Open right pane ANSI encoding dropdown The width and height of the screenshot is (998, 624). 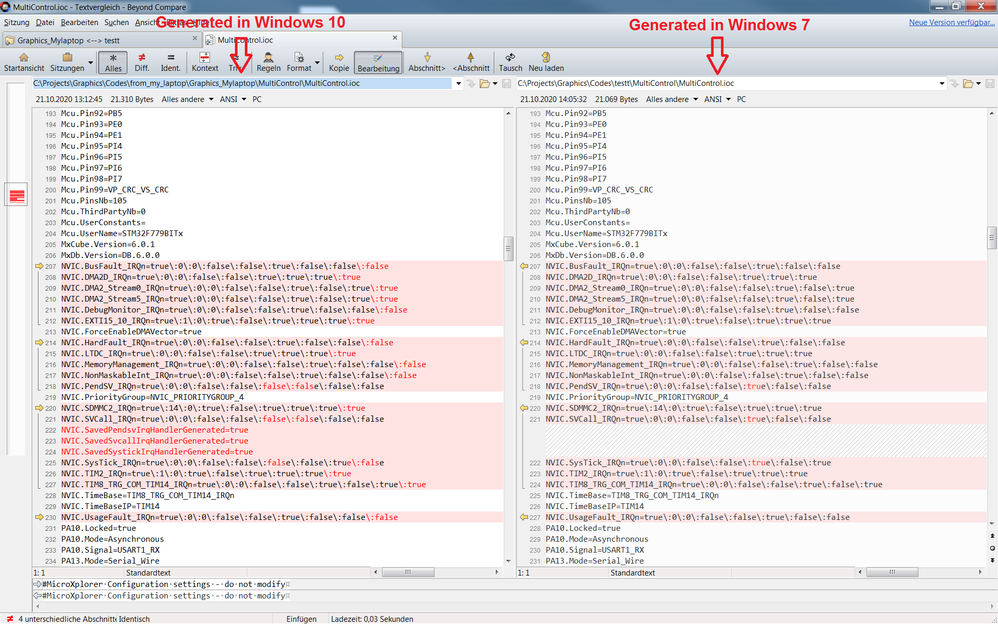point(717,99)
